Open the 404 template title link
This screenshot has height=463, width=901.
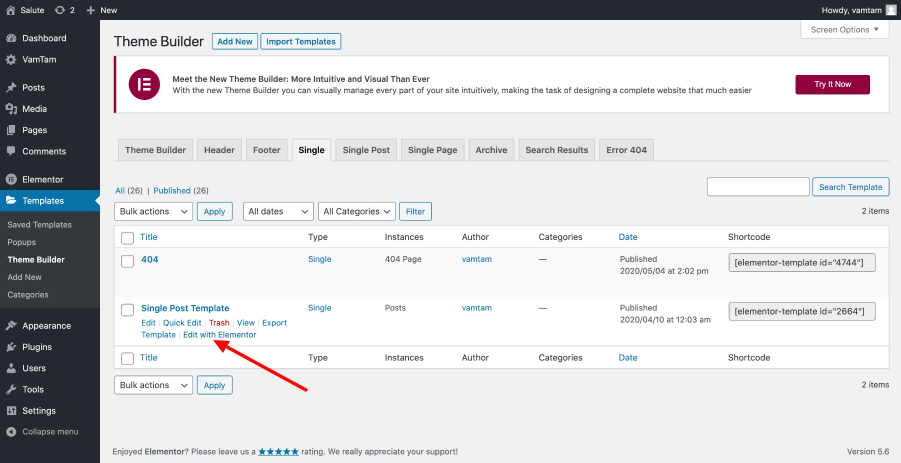(x=149, y=260)
